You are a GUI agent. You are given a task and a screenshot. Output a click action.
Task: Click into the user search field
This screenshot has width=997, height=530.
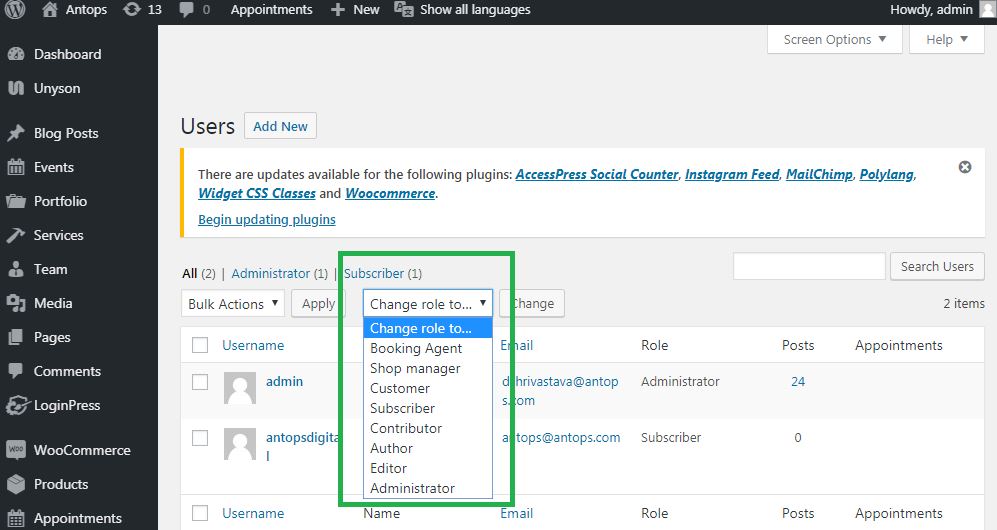(809, 266)
